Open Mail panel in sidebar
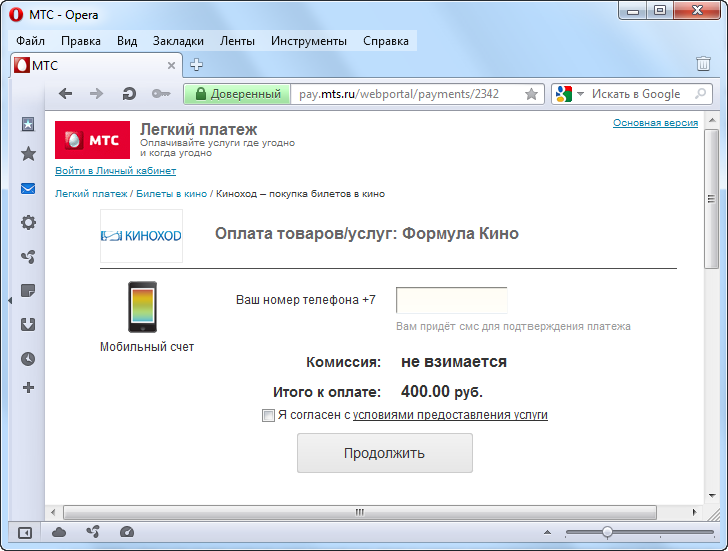Viewport: 728px width, 551px height. coord(28,188)
